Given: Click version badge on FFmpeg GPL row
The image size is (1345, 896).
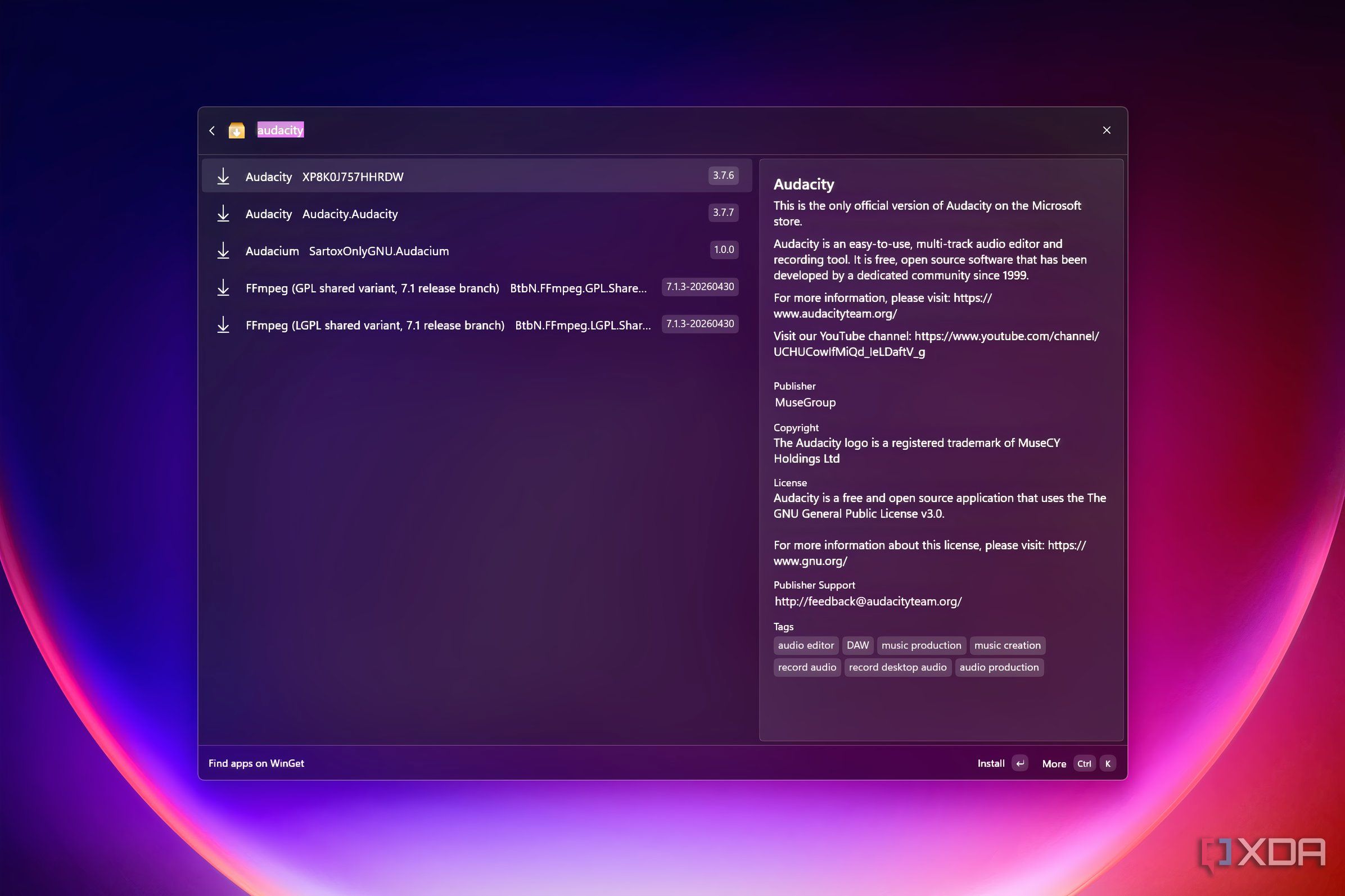Looking at the screenshot, I should coord(699,287).
